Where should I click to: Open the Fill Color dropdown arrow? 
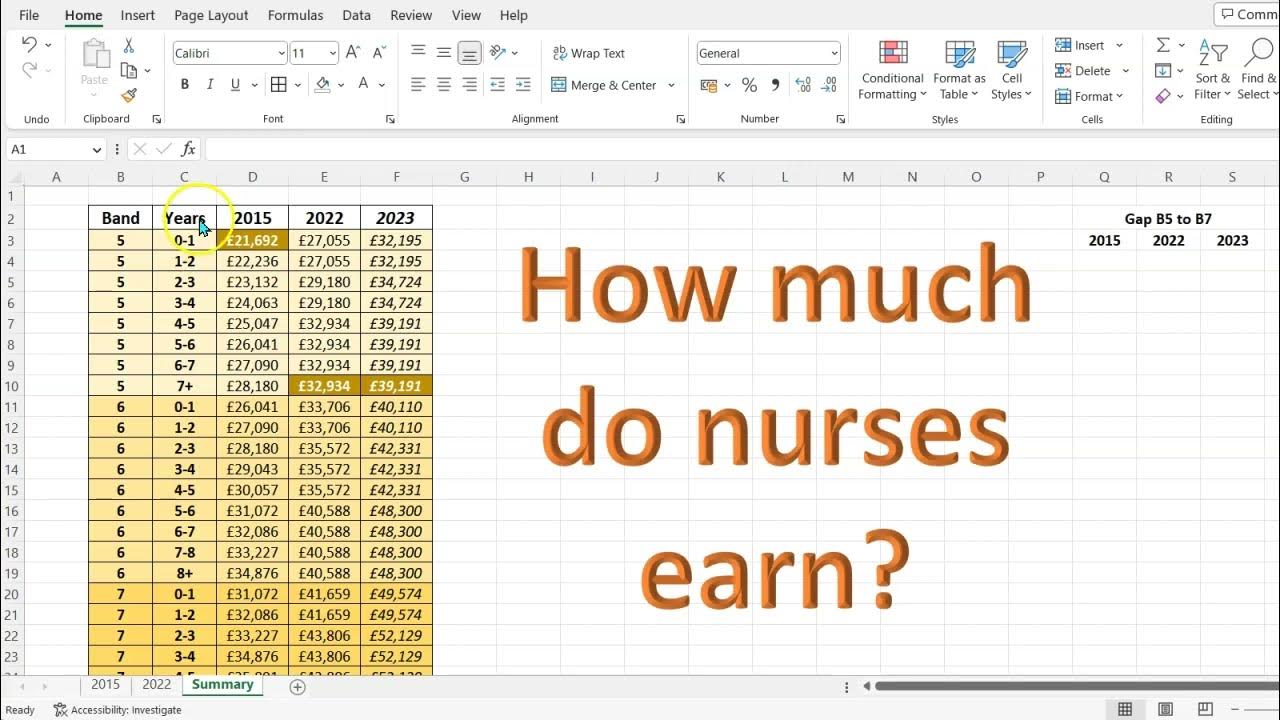coord(341,85)
